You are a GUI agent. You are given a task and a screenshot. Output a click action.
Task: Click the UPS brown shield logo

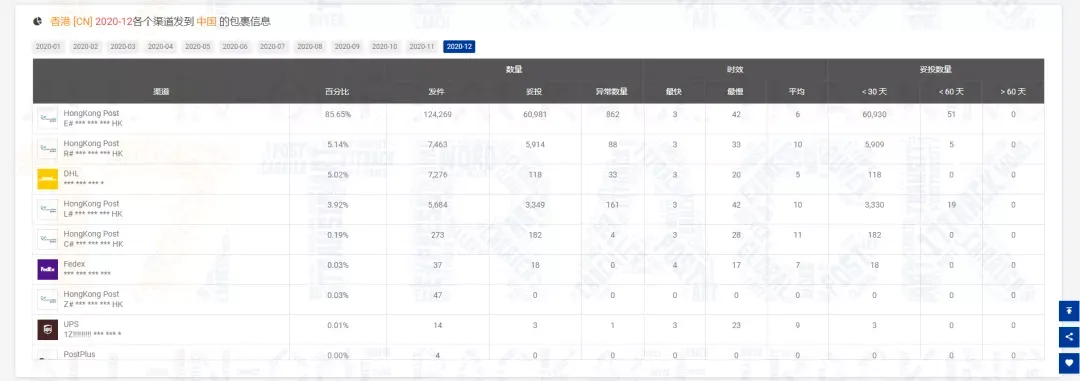point(48,329)
